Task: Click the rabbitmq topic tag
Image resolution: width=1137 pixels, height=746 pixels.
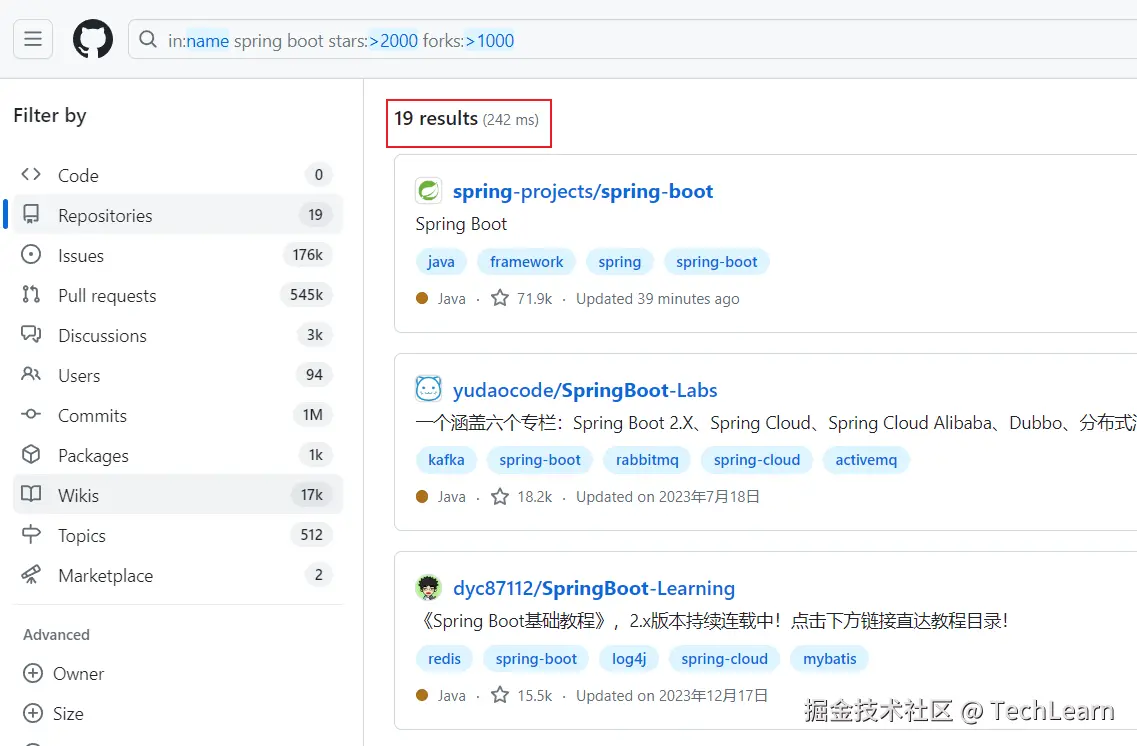Action: [647, 460]
